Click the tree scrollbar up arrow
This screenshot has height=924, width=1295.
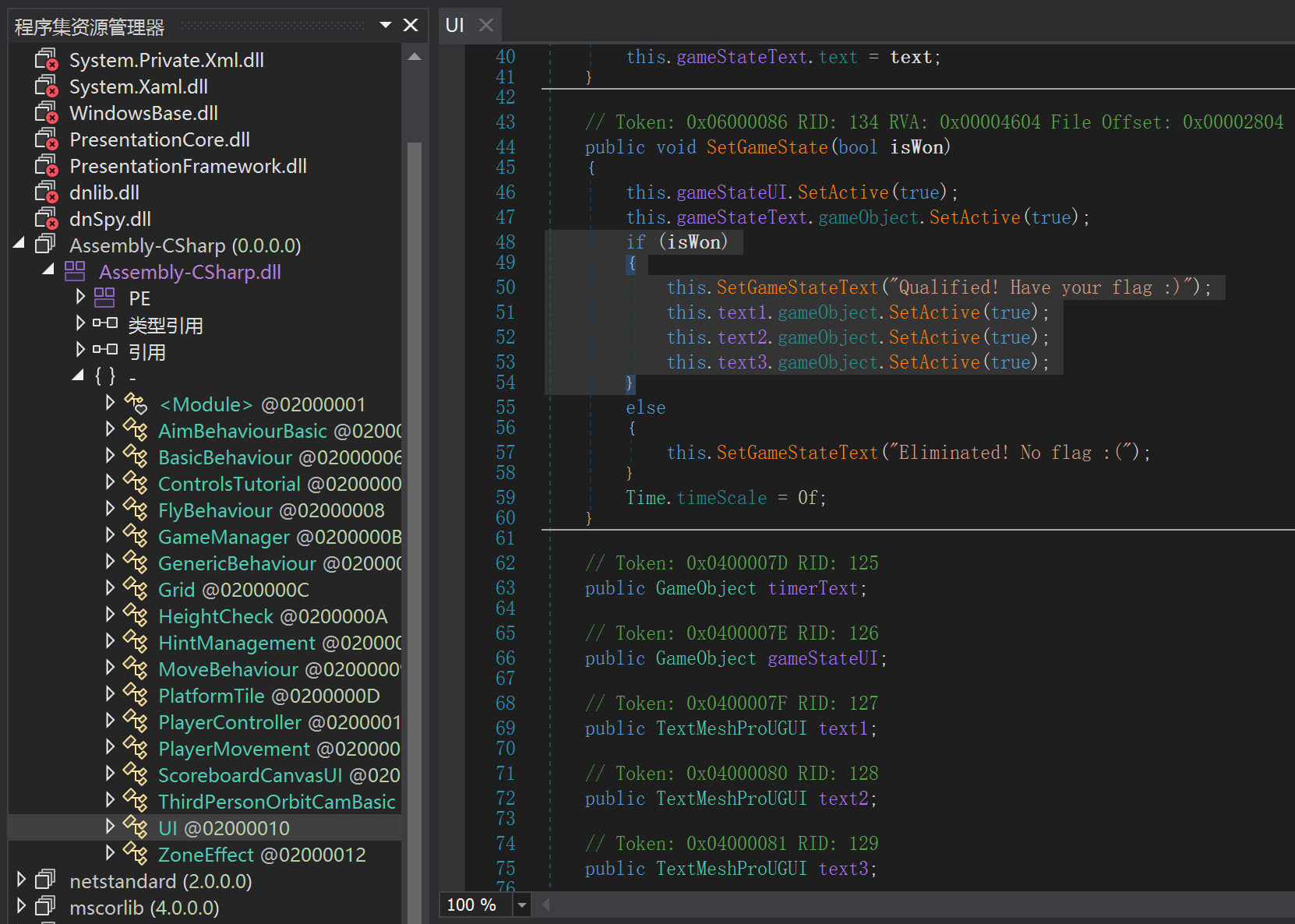click(415, 56)
